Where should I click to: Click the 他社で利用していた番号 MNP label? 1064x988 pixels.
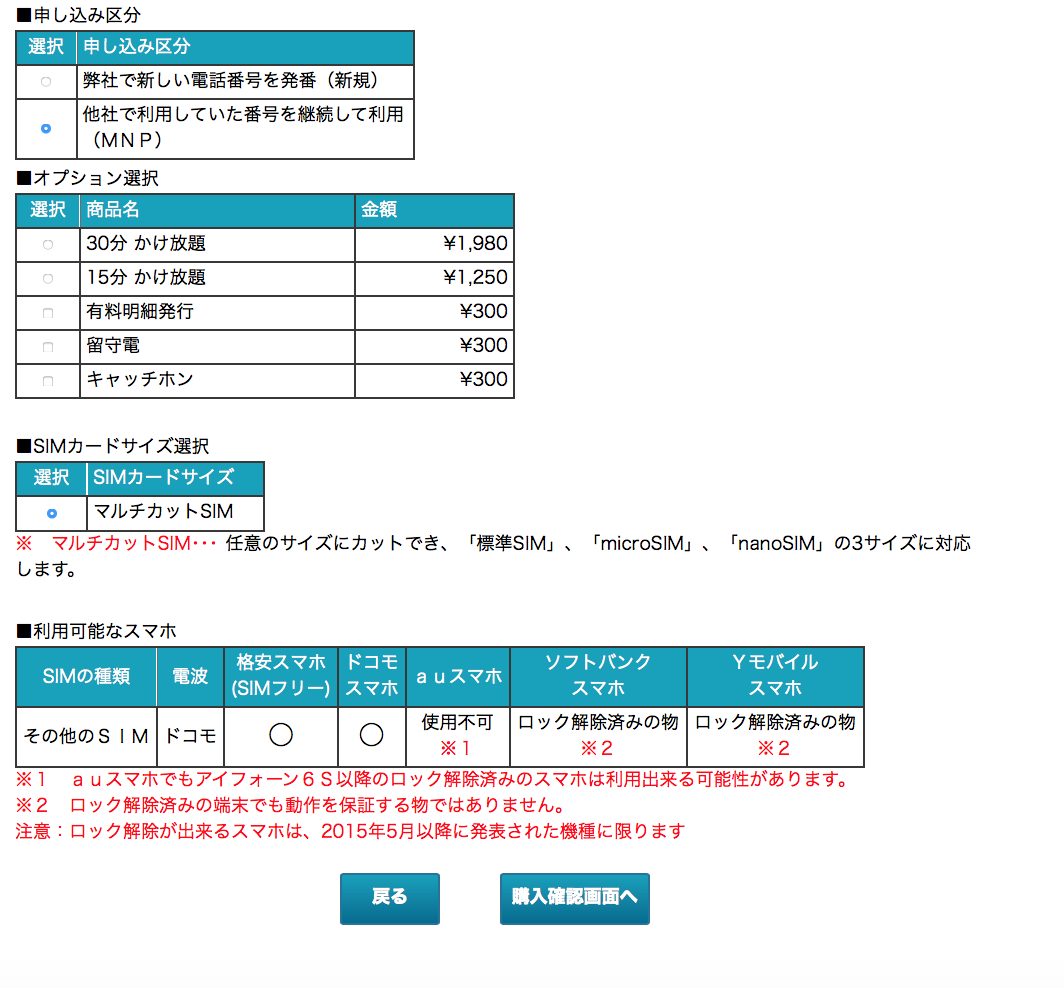[244, 127]
